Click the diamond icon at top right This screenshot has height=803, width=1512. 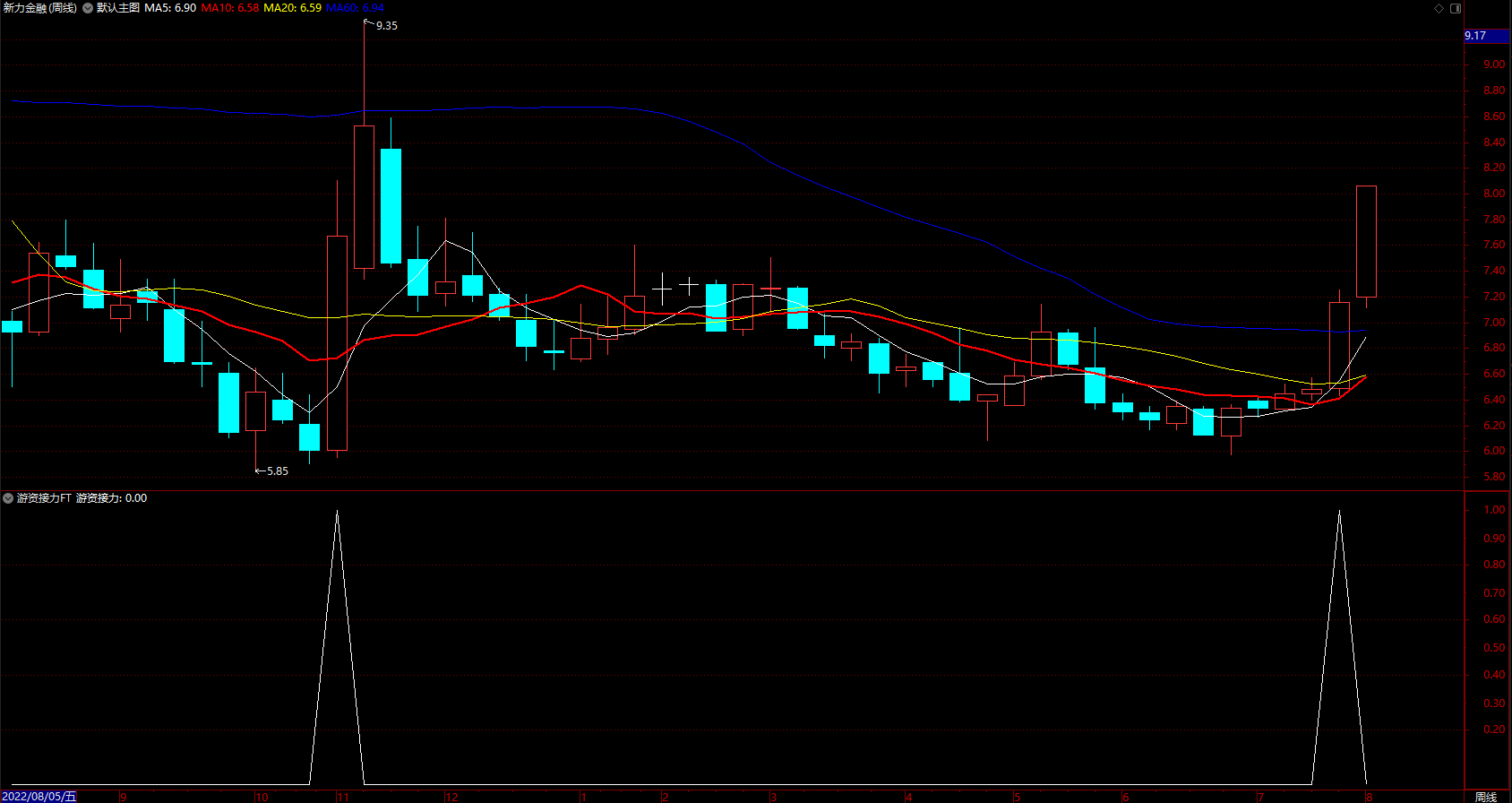point(1439,8)
